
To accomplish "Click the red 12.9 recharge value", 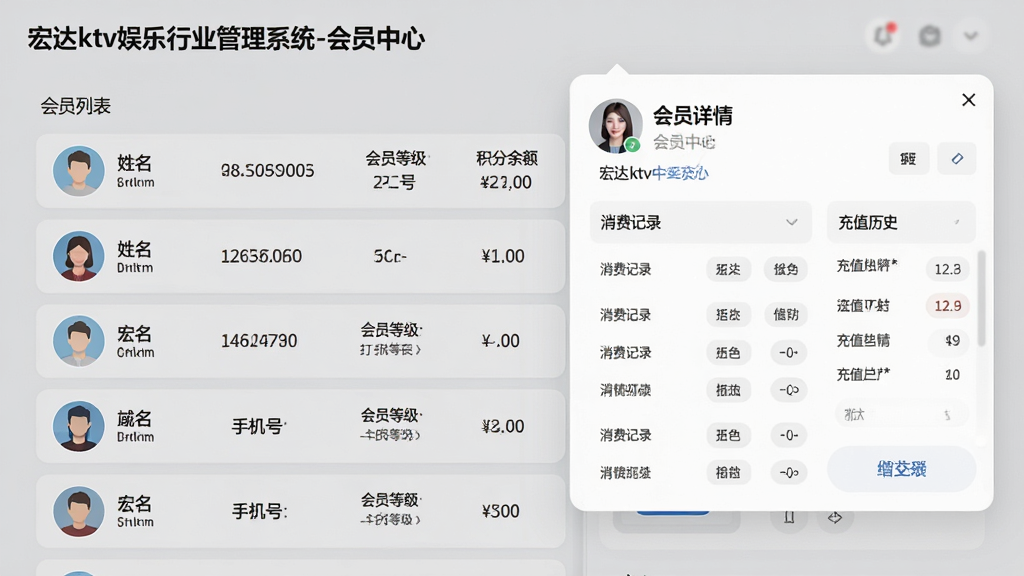I will coord(947,306).
